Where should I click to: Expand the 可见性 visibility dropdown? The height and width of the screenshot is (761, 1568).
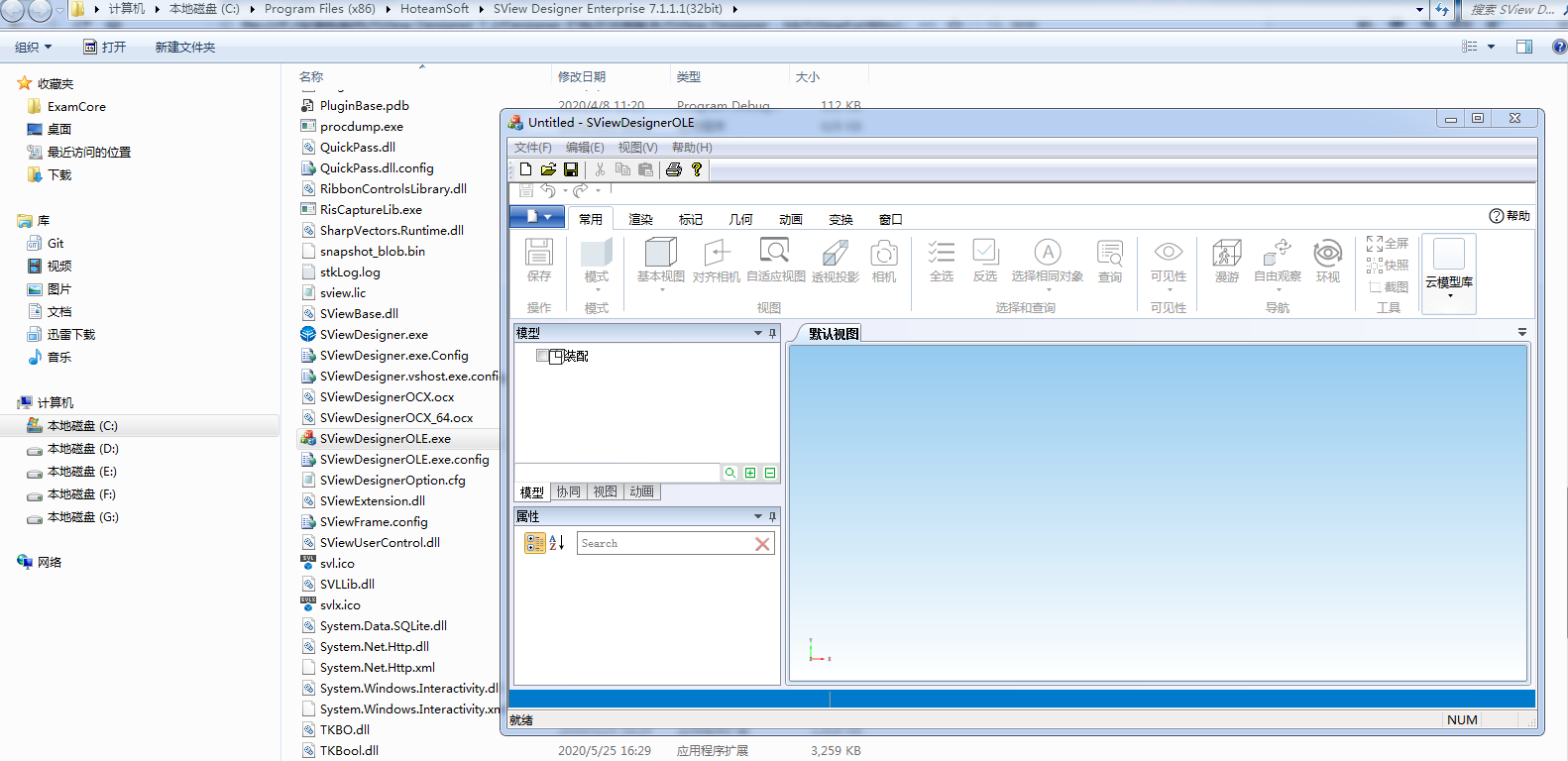[x=1169, y=289]
